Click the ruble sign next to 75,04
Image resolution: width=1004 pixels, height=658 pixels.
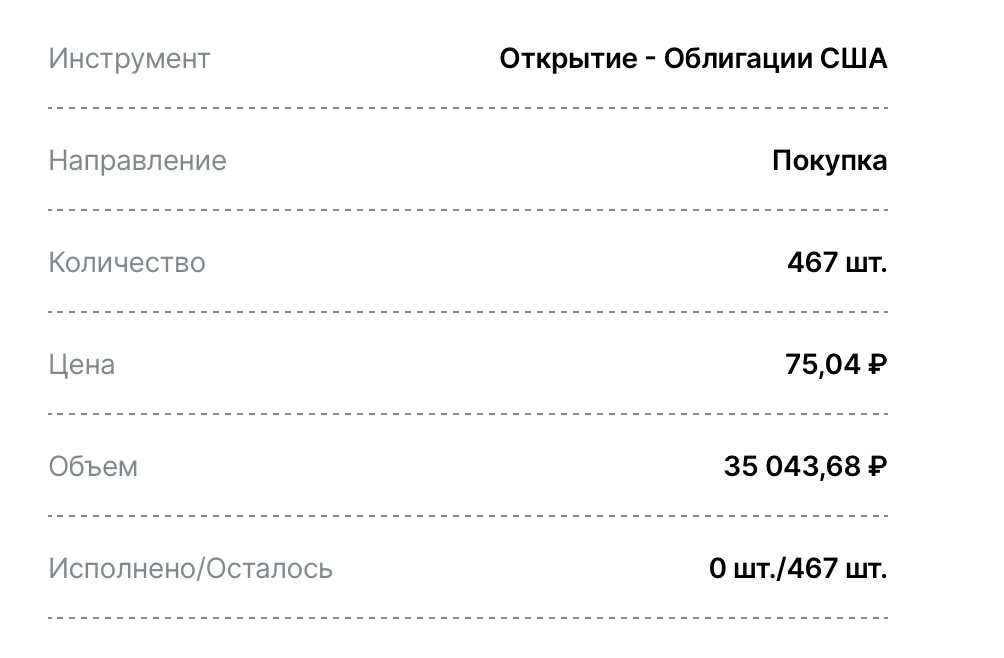pyautogui.click(x=878, y=365)
